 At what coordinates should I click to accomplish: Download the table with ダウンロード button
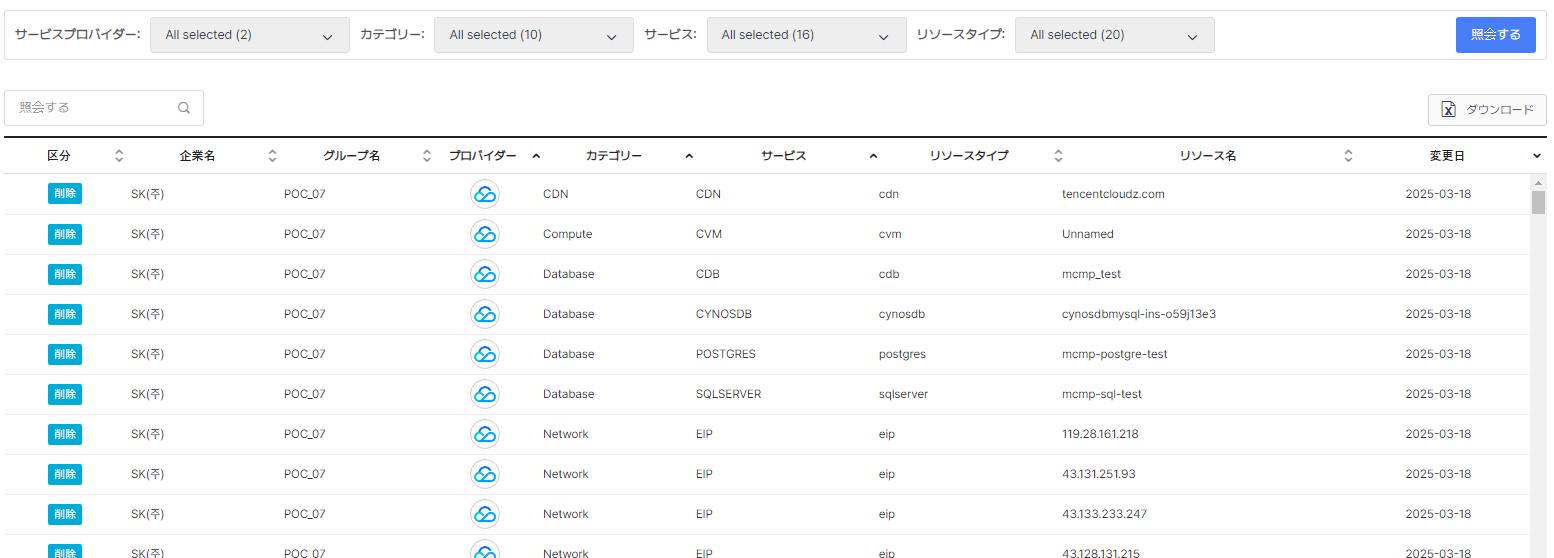pyautogui.click(x=1487, y=110)
